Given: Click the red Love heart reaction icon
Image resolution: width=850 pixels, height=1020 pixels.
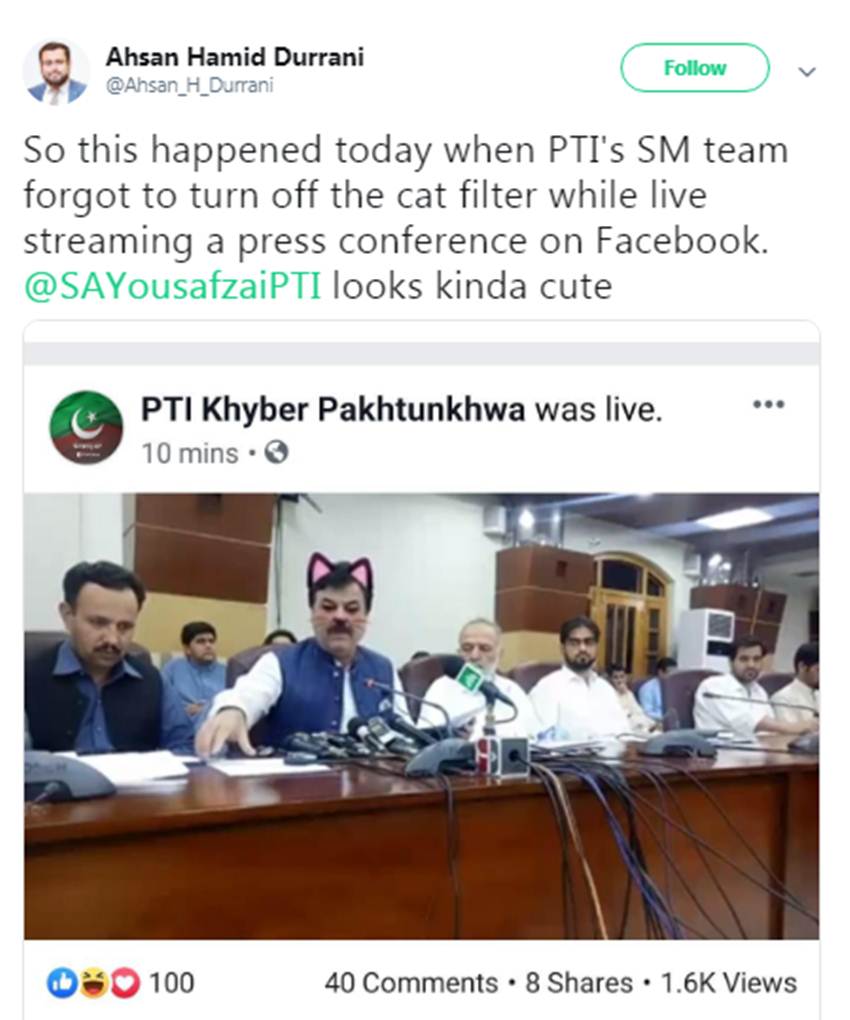Looking at the screenshot, I should pos(125,983).
